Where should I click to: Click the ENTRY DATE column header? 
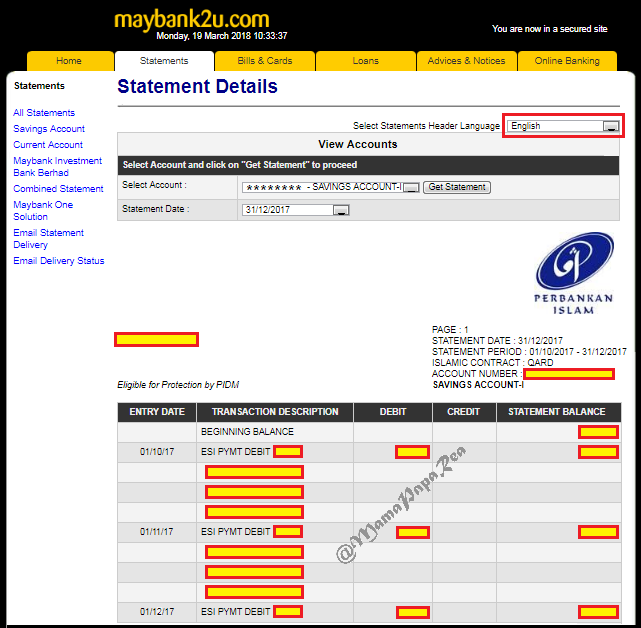click(x=157, y=412)
